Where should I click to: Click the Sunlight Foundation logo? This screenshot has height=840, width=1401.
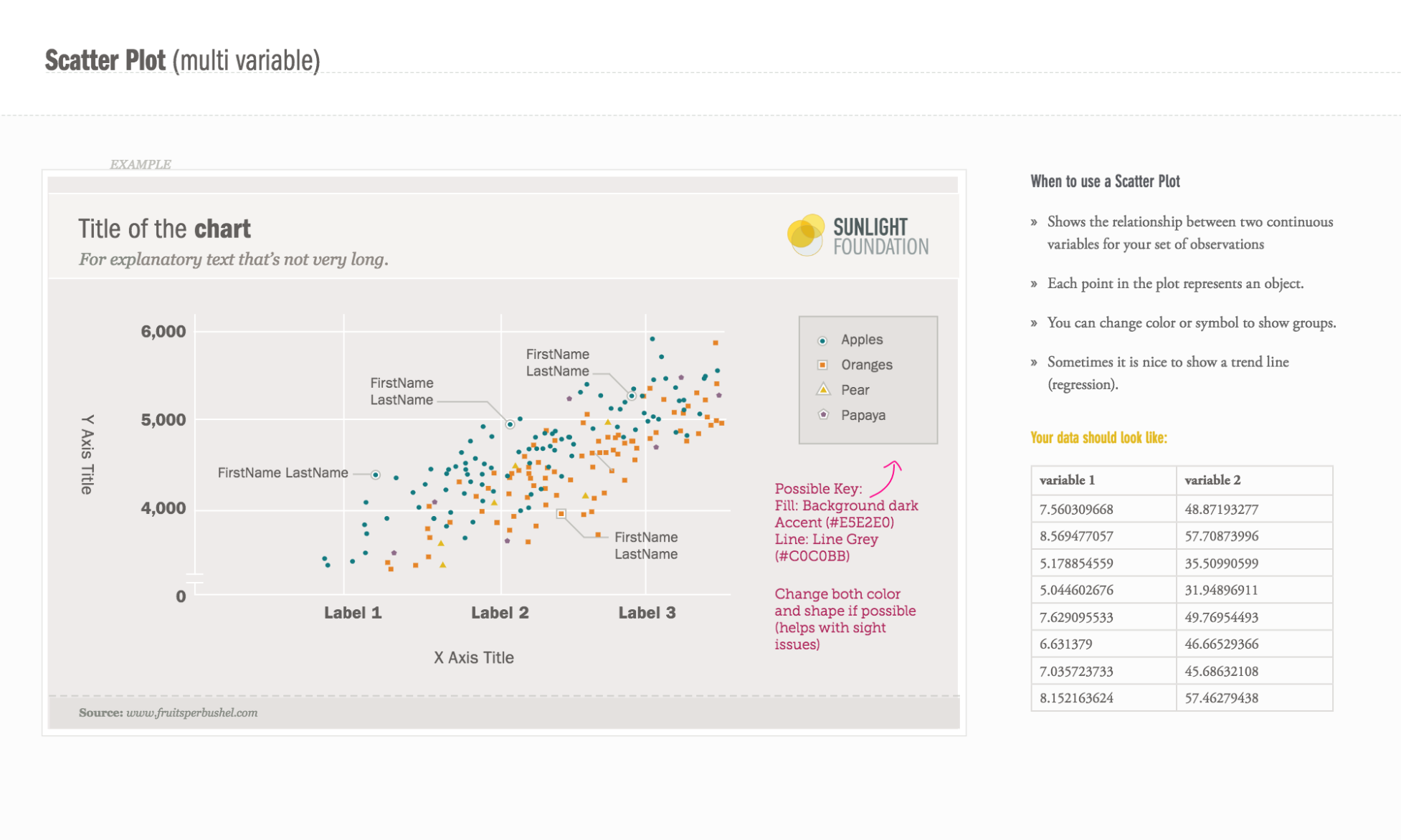click(x=858, y=236)
